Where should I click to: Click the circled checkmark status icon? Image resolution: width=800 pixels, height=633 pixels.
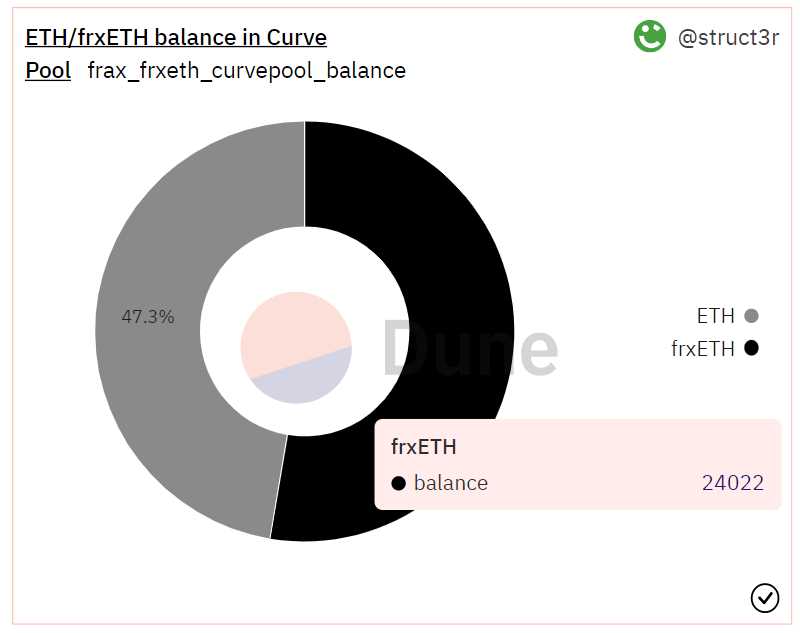pyautogui.click(x=765, y=597)
